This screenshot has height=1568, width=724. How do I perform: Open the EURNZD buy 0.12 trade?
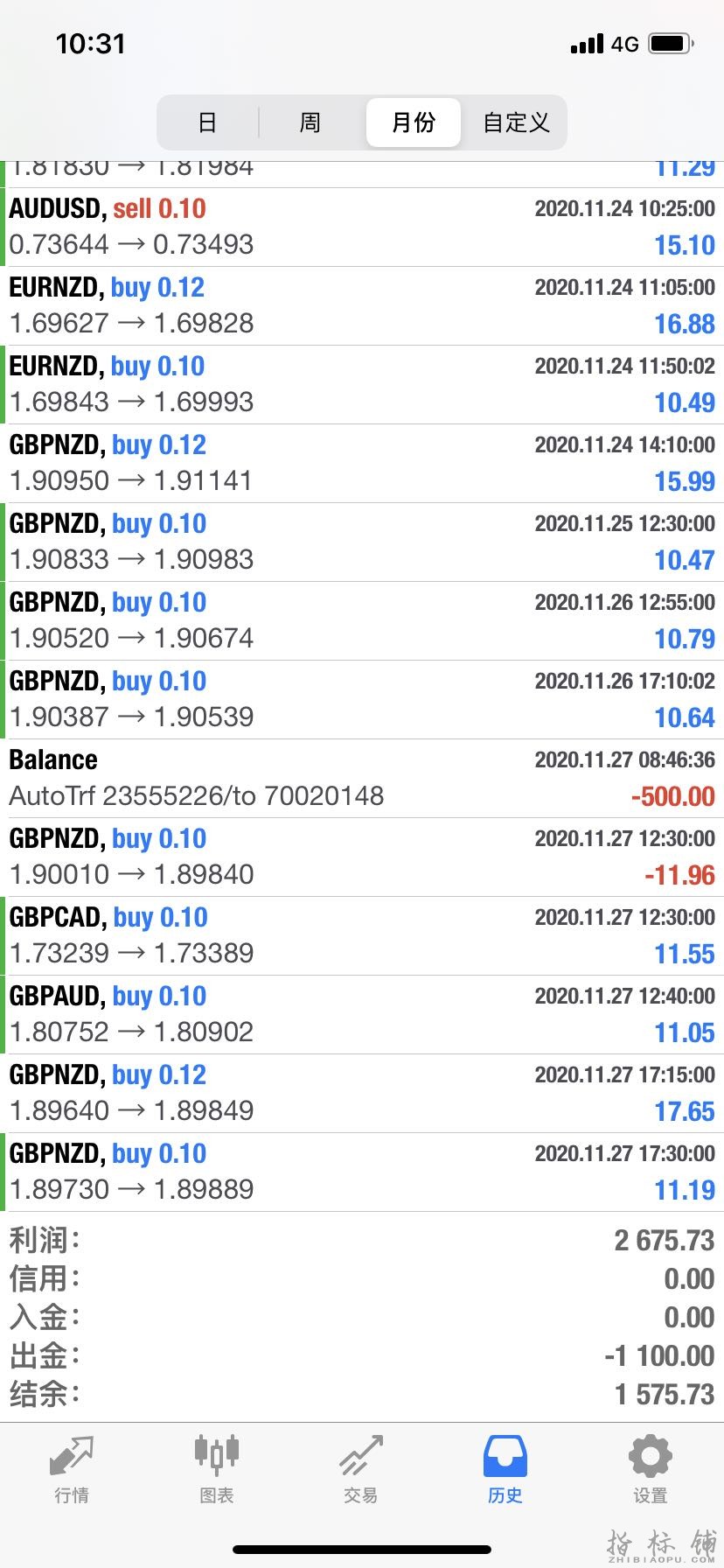(x=362, y=306)
